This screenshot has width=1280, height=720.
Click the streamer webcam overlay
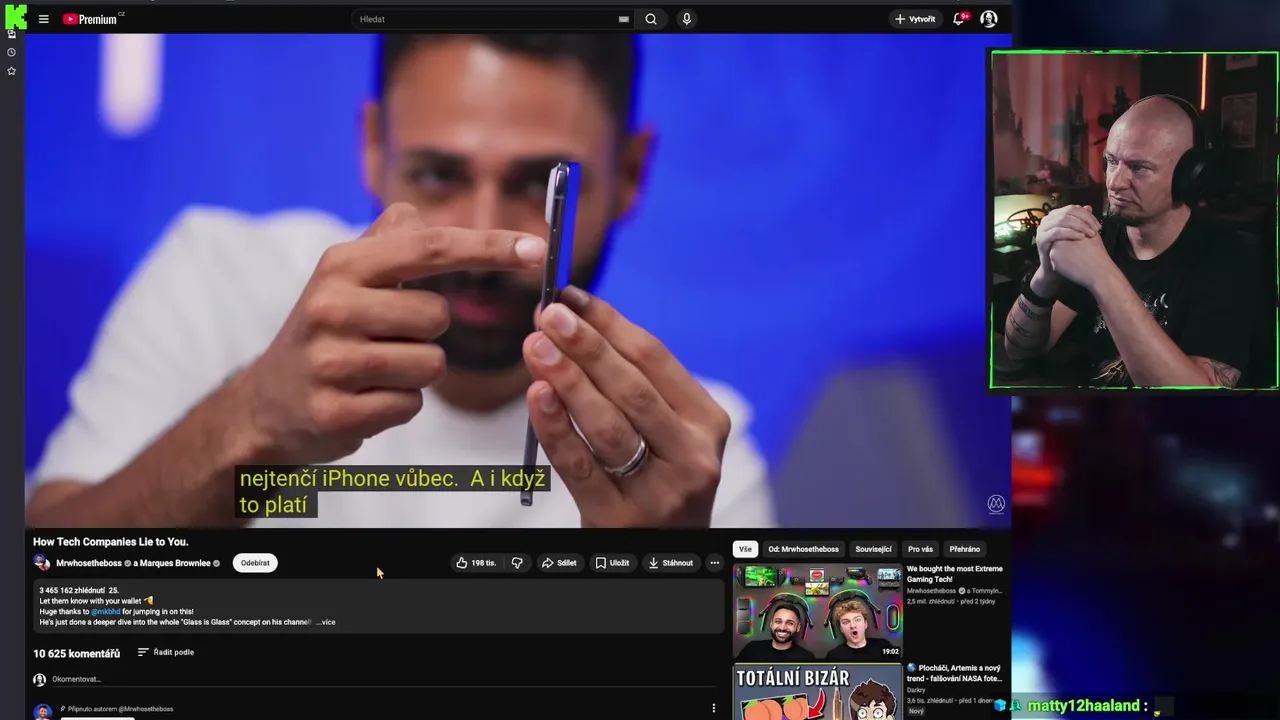[1134, 220]
